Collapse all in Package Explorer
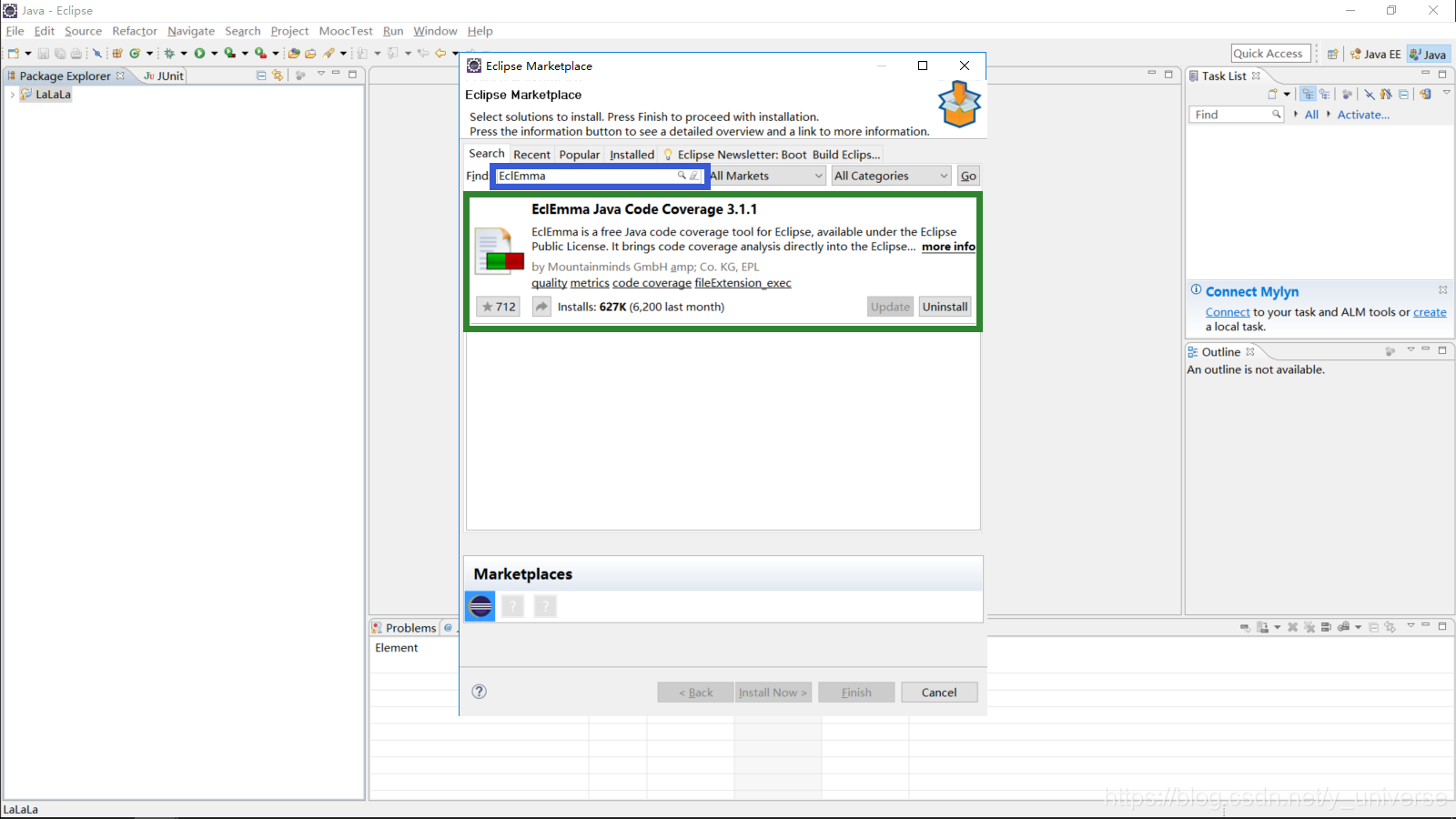1456x819 pixels. pyautogui.click(x=262, y=76)
